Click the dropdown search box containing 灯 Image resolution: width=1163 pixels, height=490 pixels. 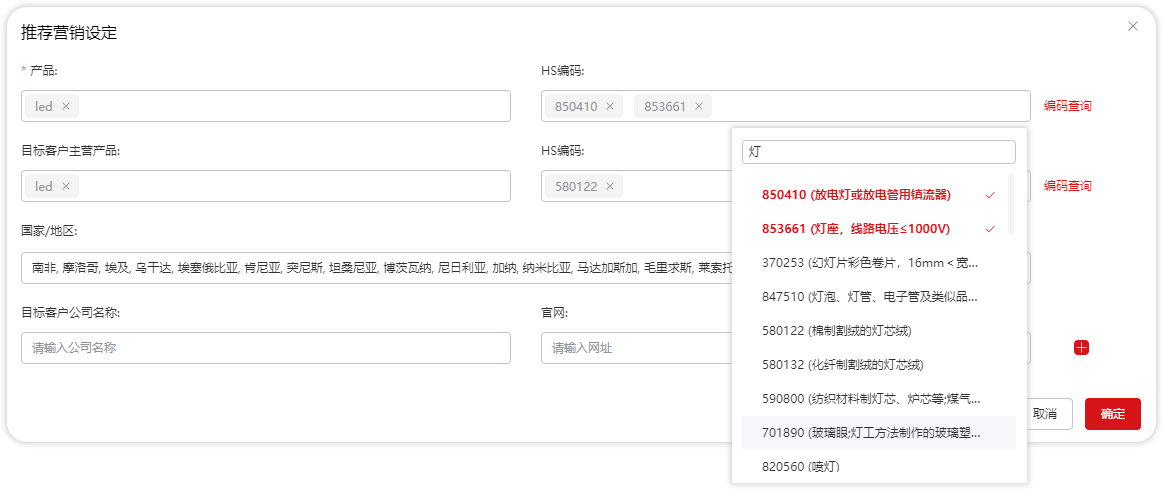coord(878,152)
